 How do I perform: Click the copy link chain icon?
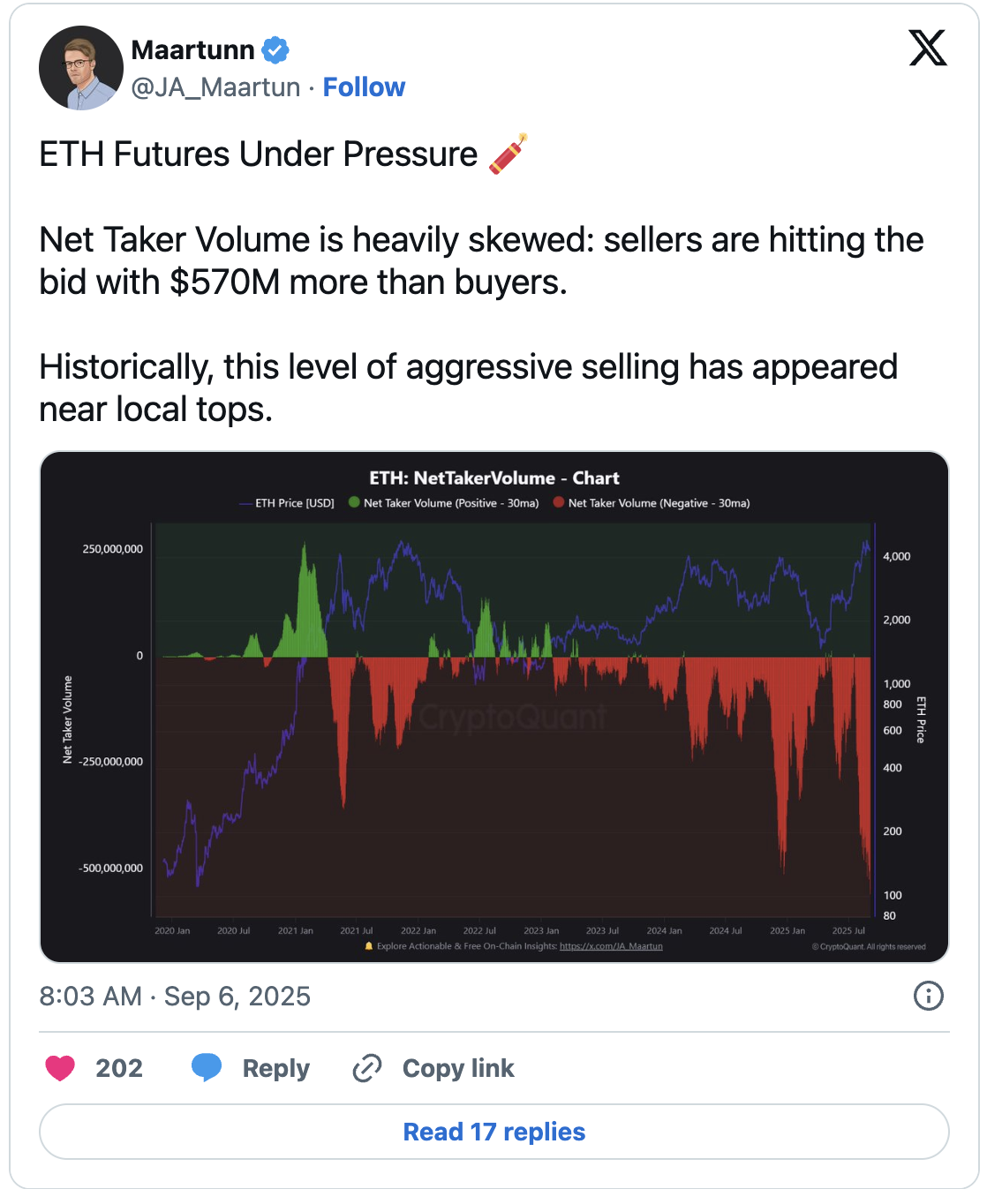[366, 1068]
